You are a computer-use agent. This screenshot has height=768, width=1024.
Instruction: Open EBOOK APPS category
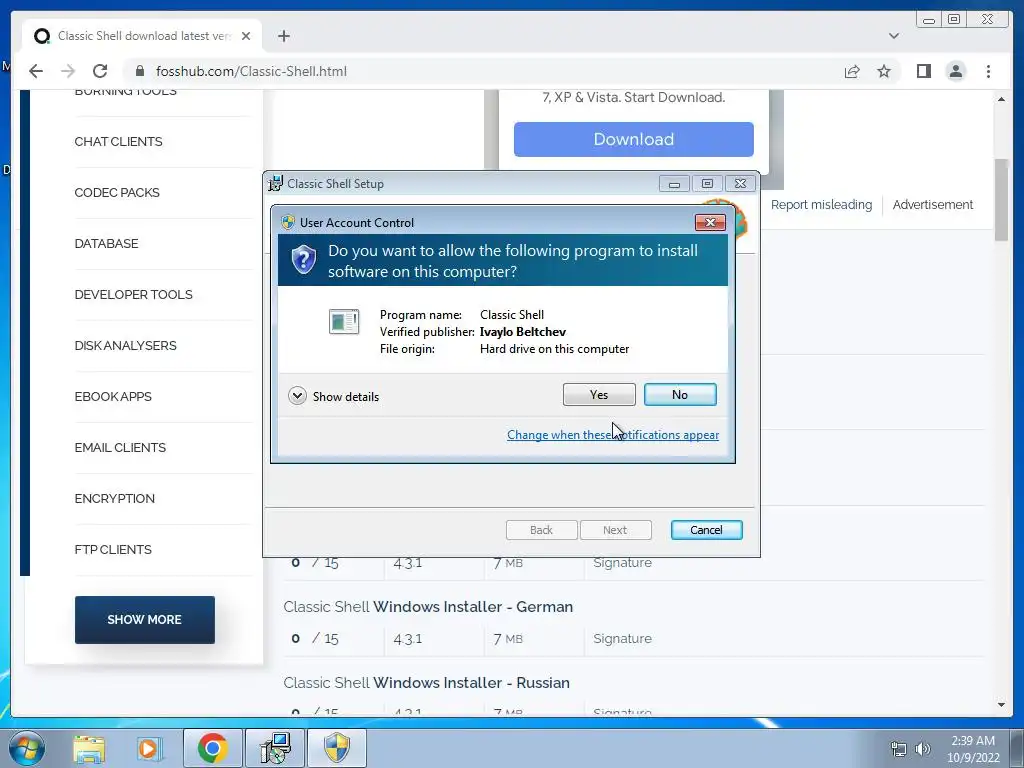click(x=113, y=396)
